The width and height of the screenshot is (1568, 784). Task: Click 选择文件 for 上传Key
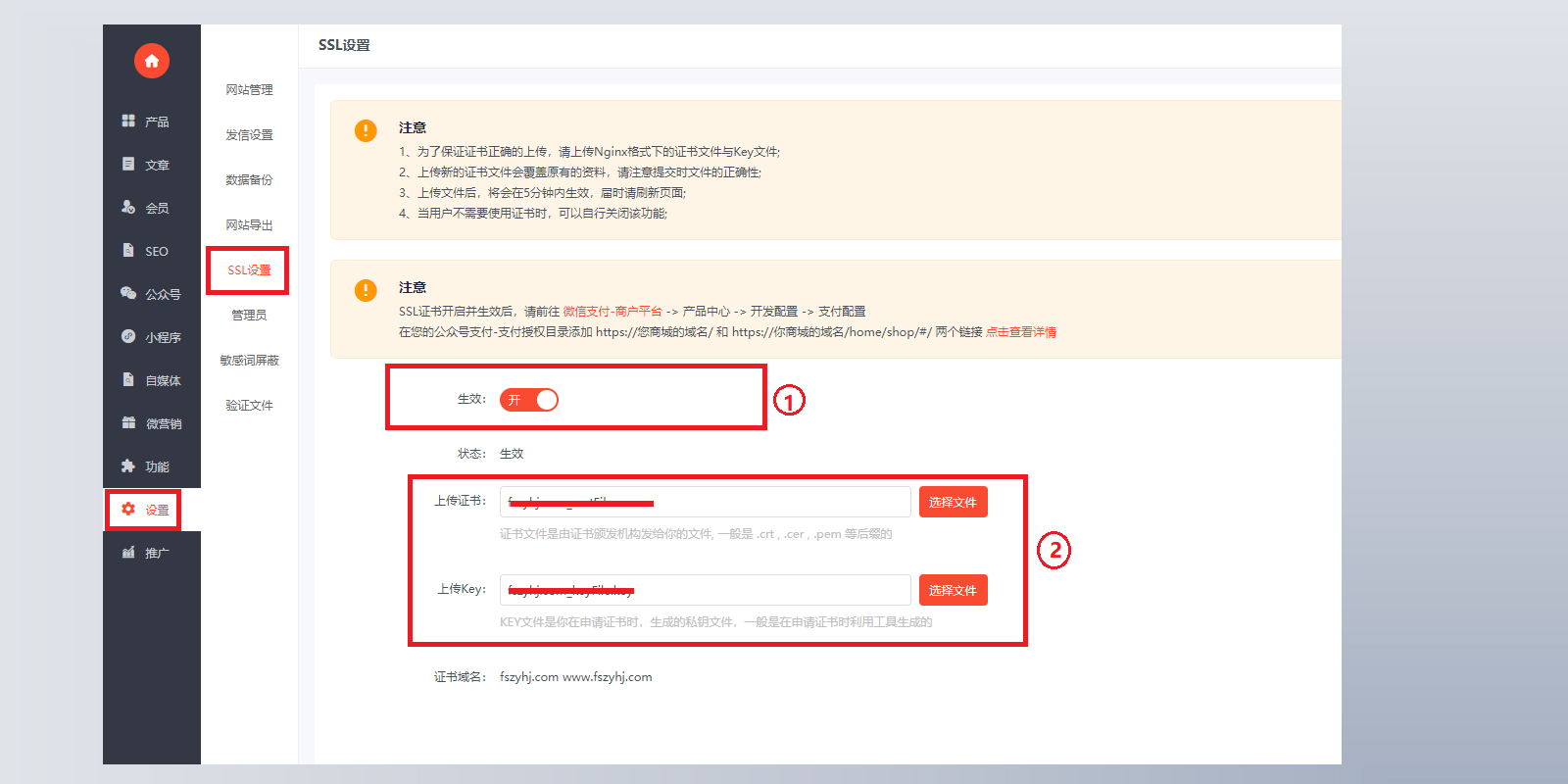(953, 590)
